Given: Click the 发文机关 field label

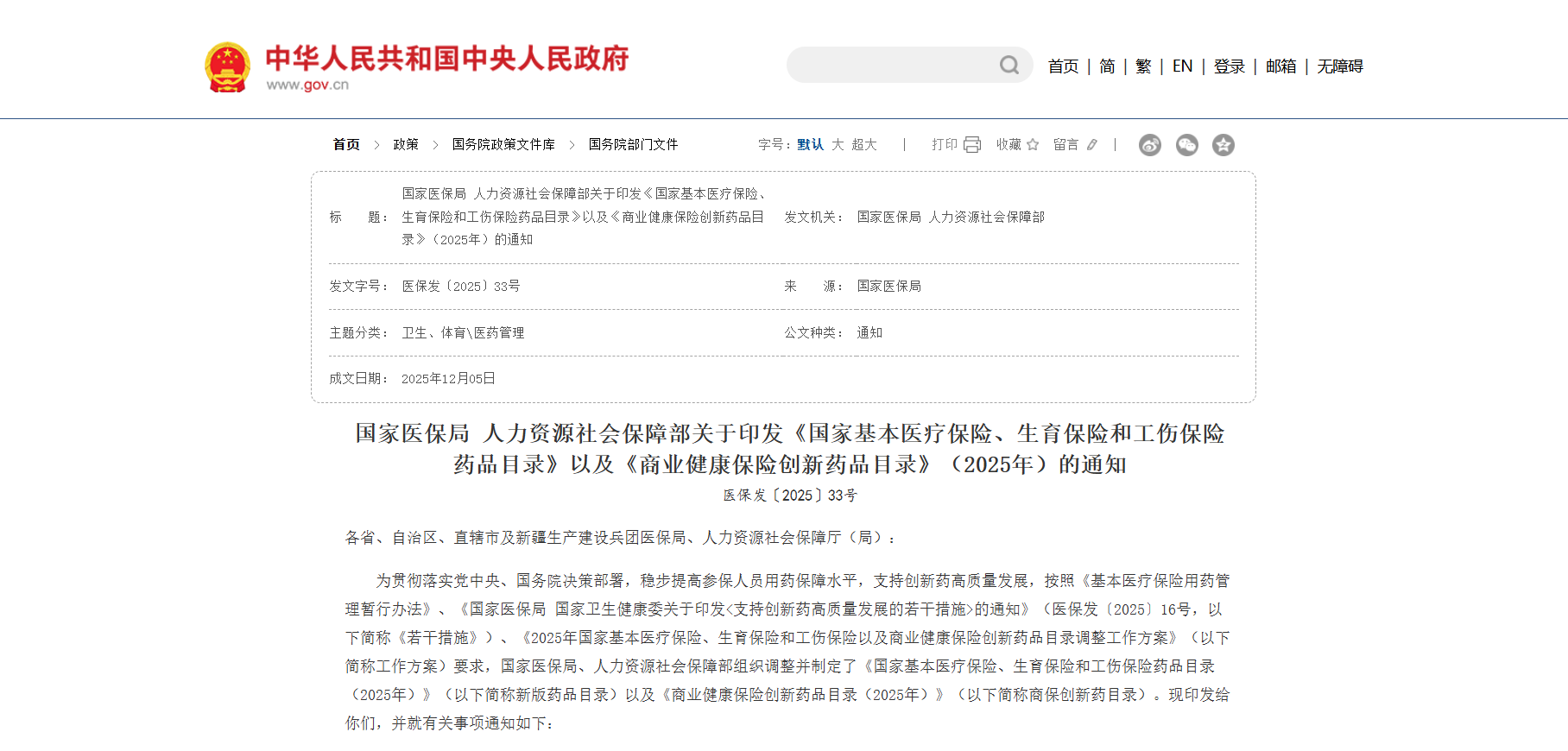Looking at the screenshot, I should [x=813, y=217].
